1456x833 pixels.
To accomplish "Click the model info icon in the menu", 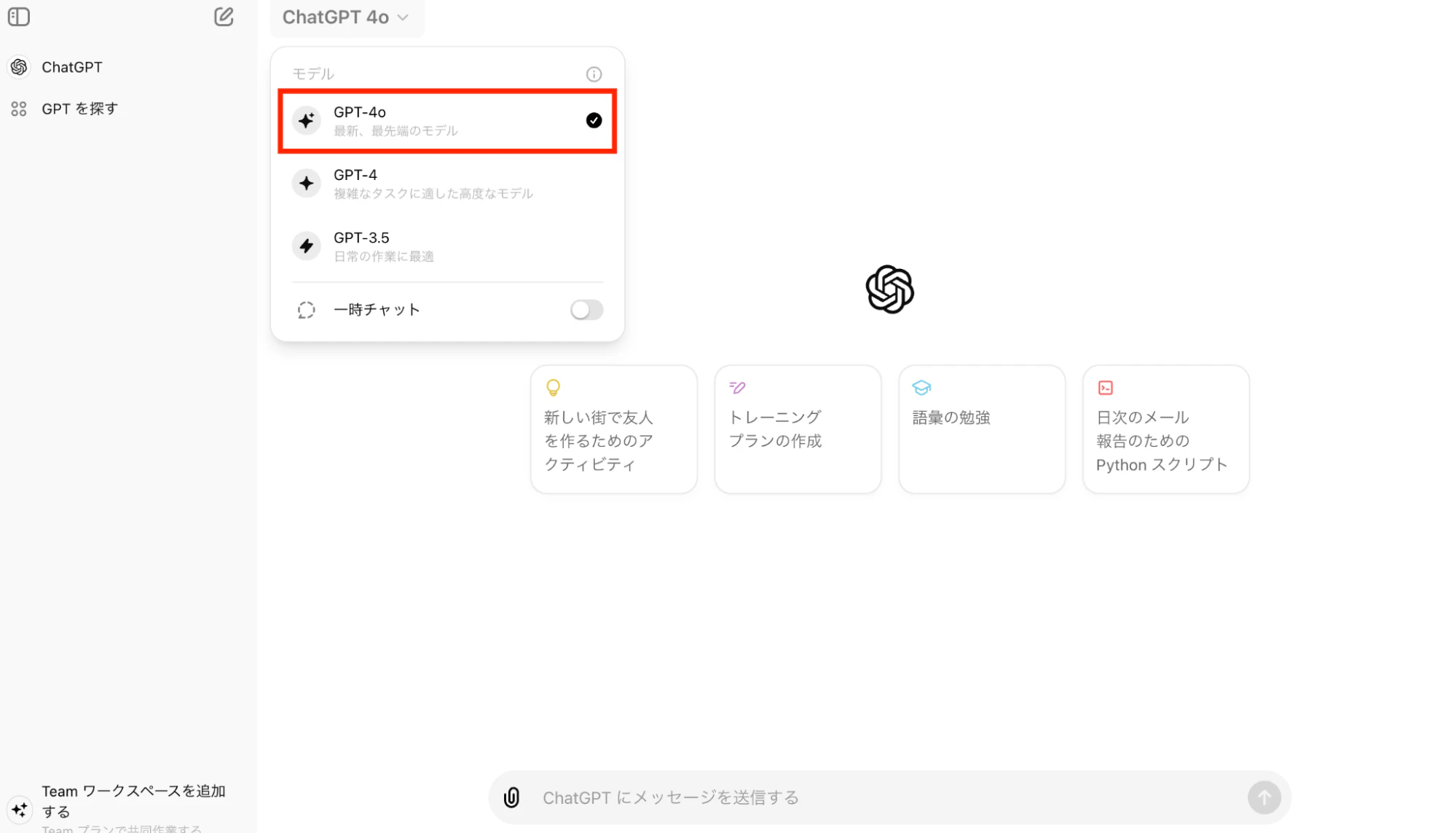I will click(x=594, y=73).
